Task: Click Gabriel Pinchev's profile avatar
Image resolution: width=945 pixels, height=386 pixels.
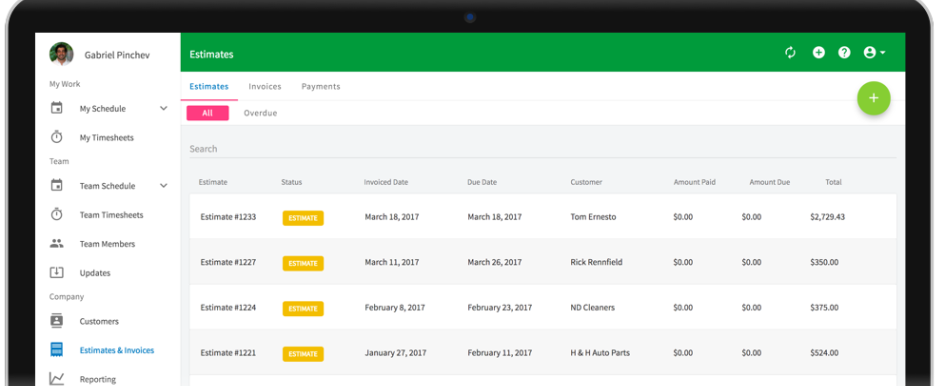Action: (x=61, y=54)
